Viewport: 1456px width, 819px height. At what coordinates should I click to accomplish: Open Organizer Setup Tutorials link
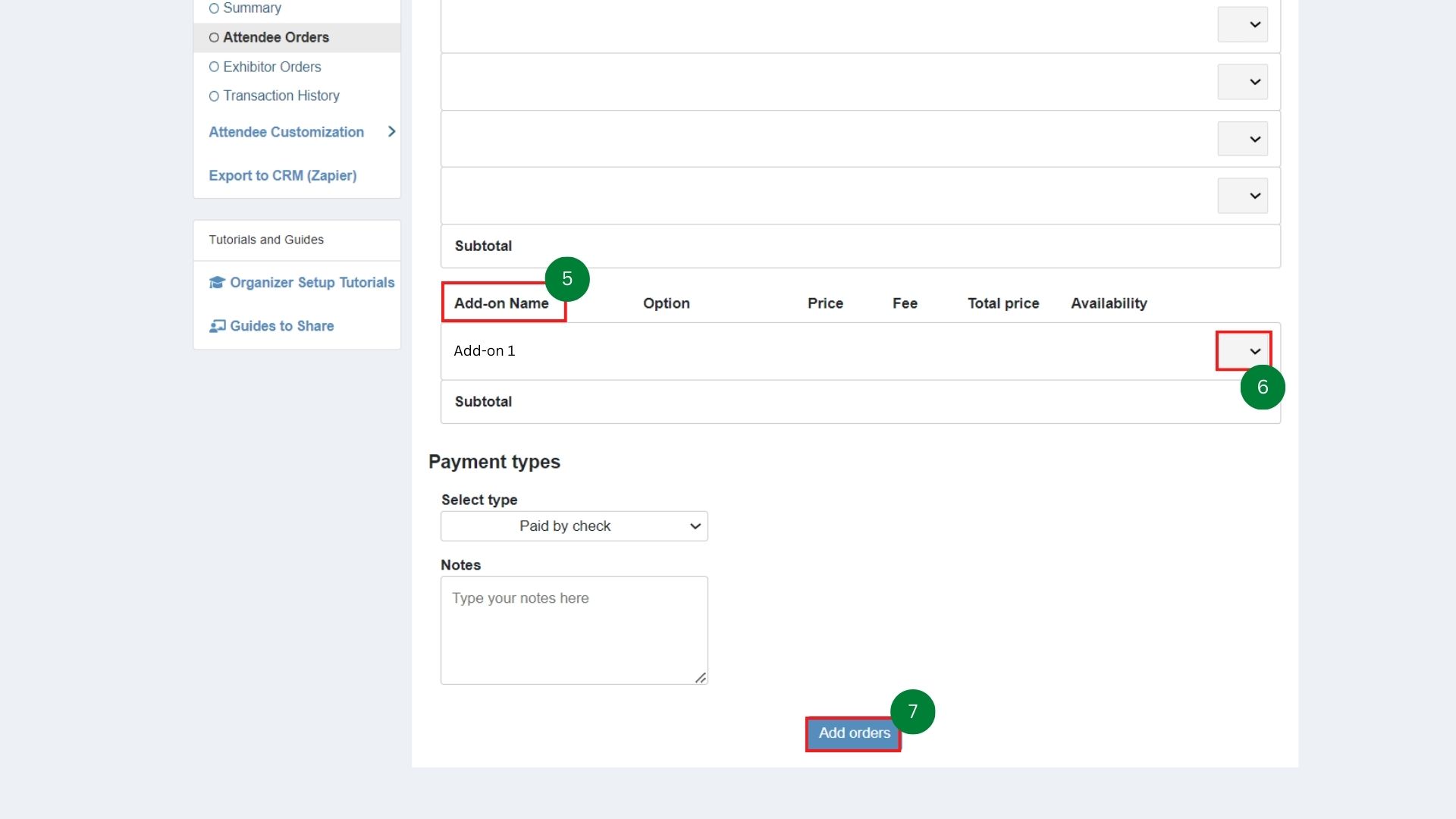pos(312,282)
